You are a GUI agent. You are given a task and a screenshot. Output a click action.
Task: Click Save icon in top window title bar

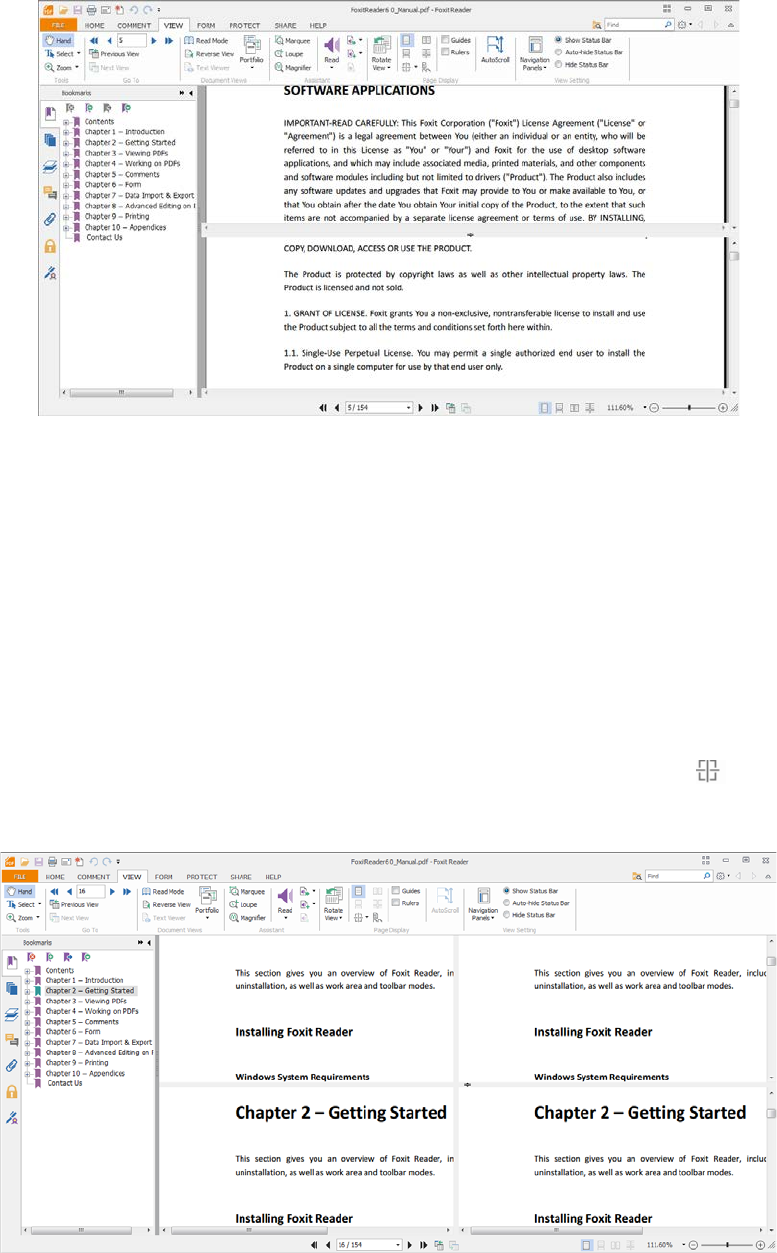click(76, 8)
